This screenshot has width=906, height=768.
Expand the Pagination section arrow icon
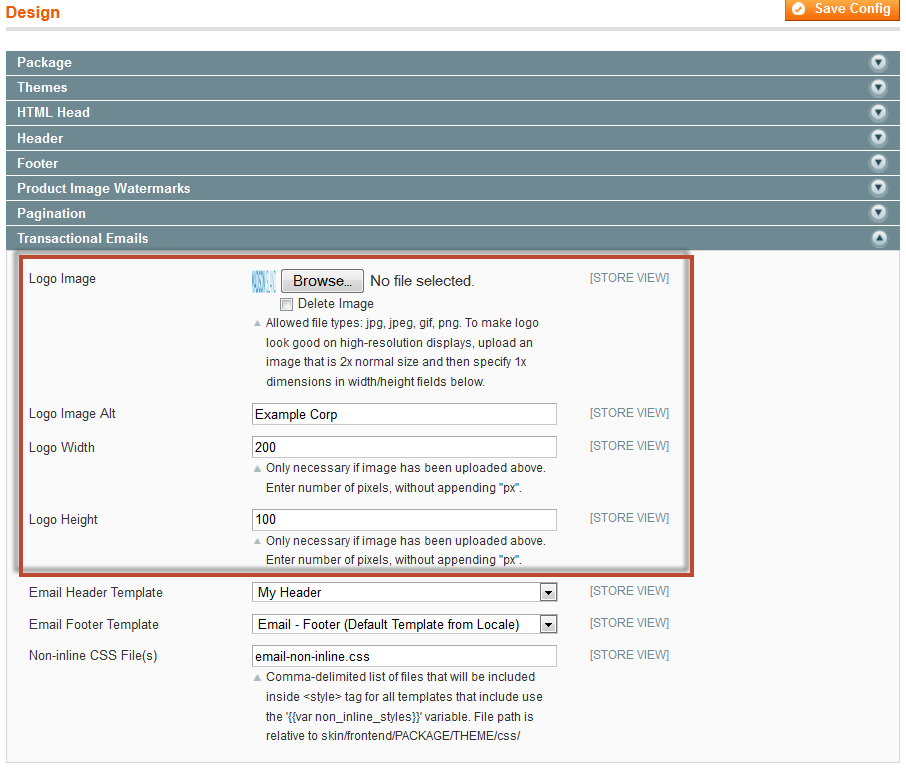click(878, 213)
